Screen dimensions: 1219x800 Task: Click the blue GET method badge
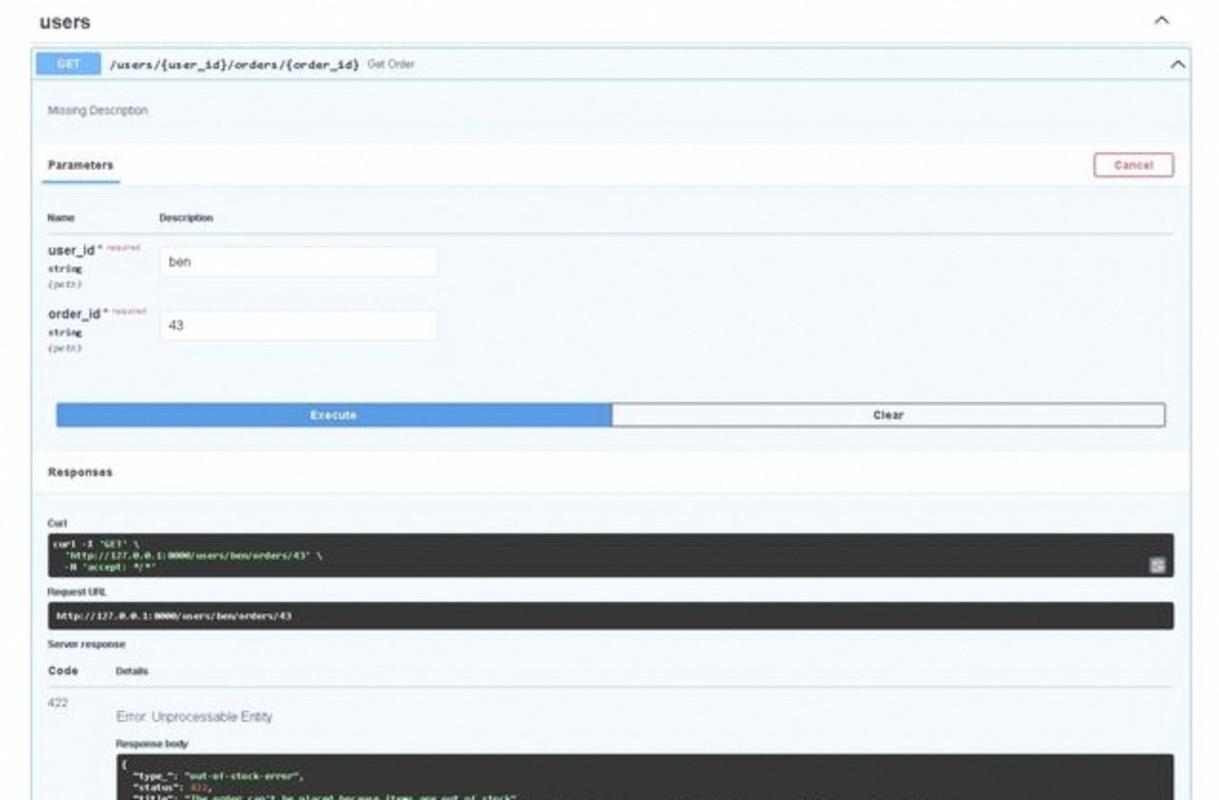pos(68,64)
